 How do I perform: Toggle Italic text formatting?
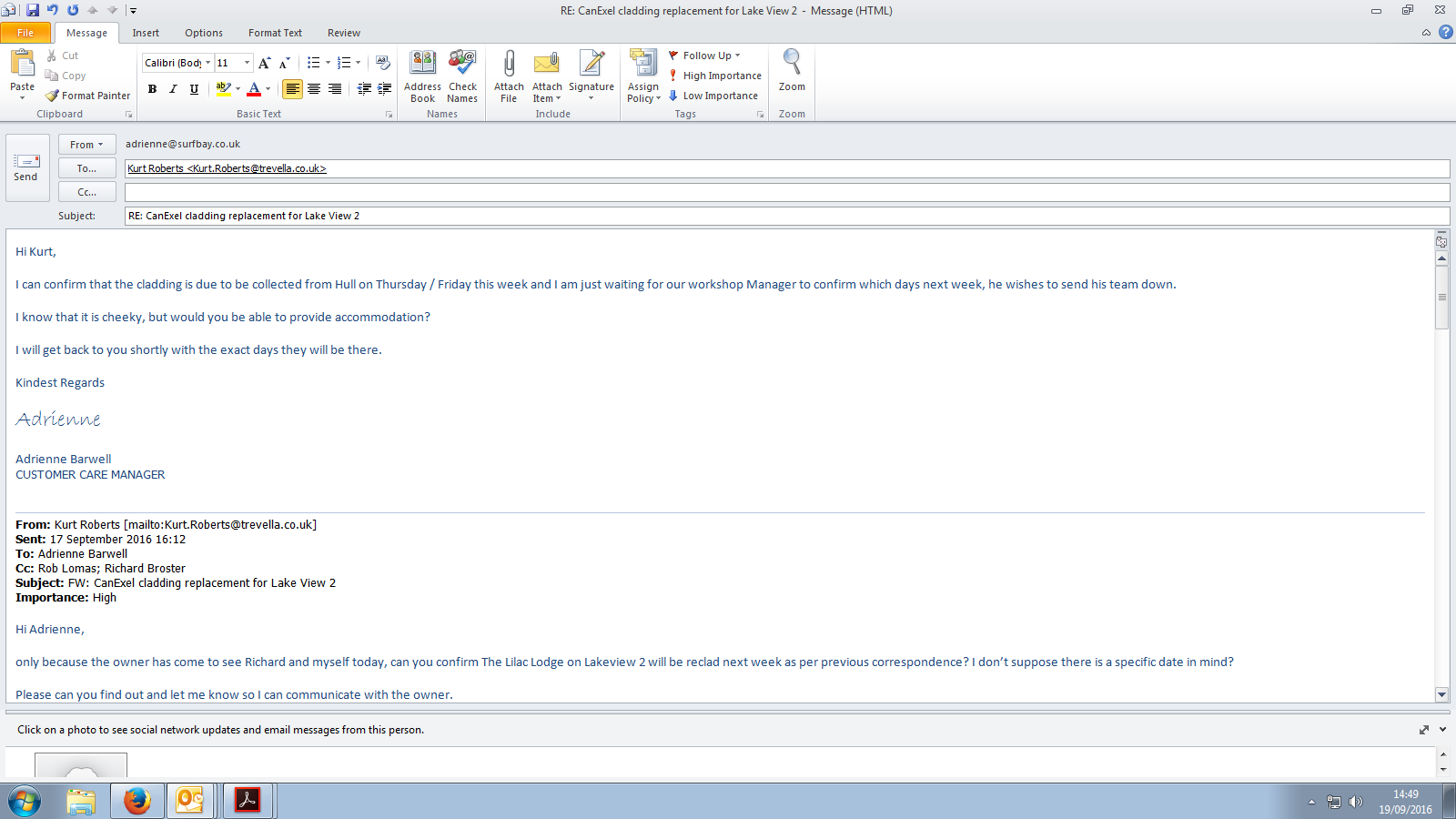click(x=173, y=89)
